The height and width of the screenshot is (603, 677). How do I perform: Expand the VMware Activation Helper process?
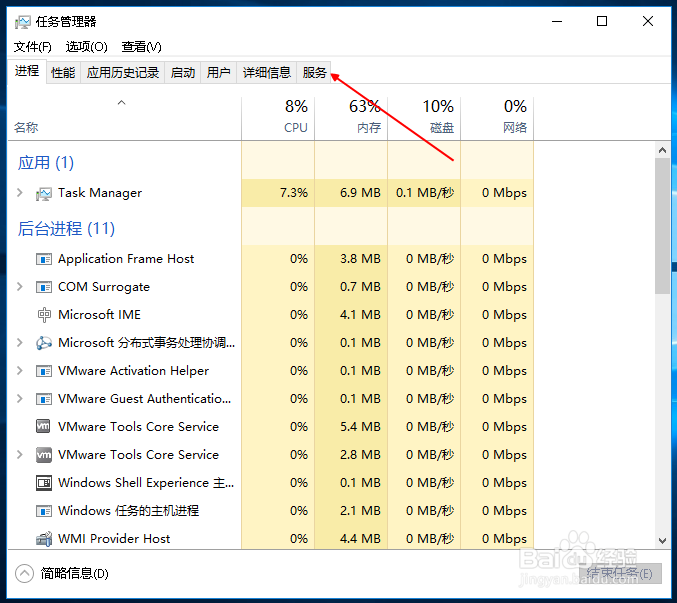tap(19, 370)
